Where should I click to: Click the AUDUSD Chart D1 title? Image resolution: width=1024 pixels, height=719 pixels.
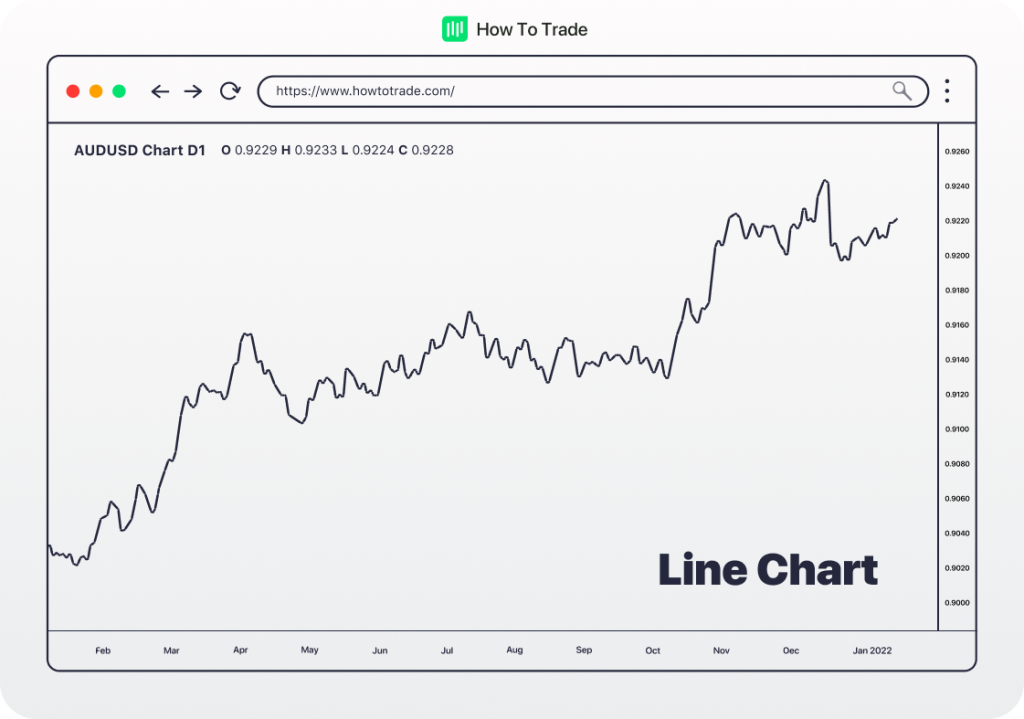click(x=139, y=150)
